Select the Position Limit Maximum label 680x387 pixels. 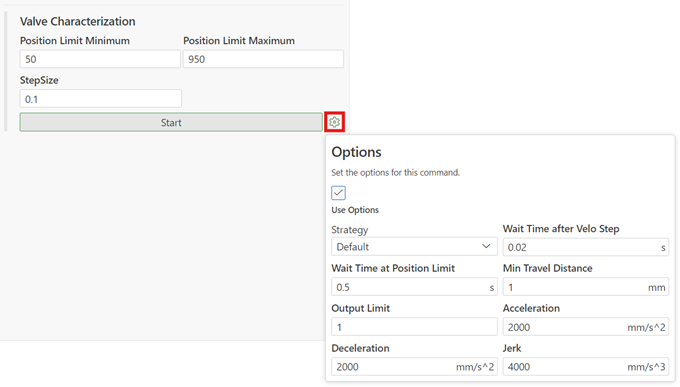click(239, 41)
